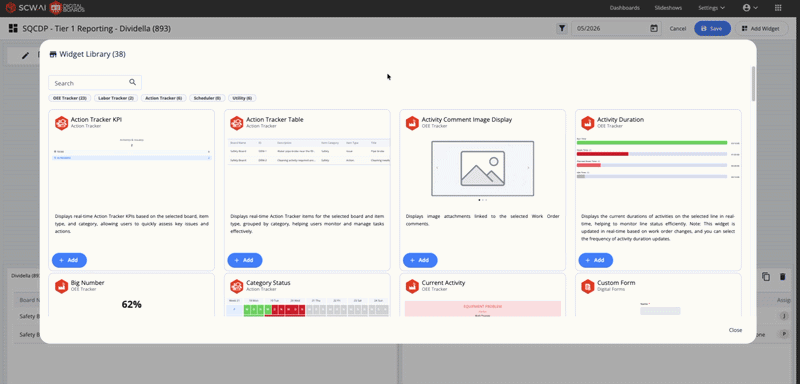The width and height of the screenshot is (800, 384).
Task: Click the Category Status widget icon
Action: tap(237, 286)
